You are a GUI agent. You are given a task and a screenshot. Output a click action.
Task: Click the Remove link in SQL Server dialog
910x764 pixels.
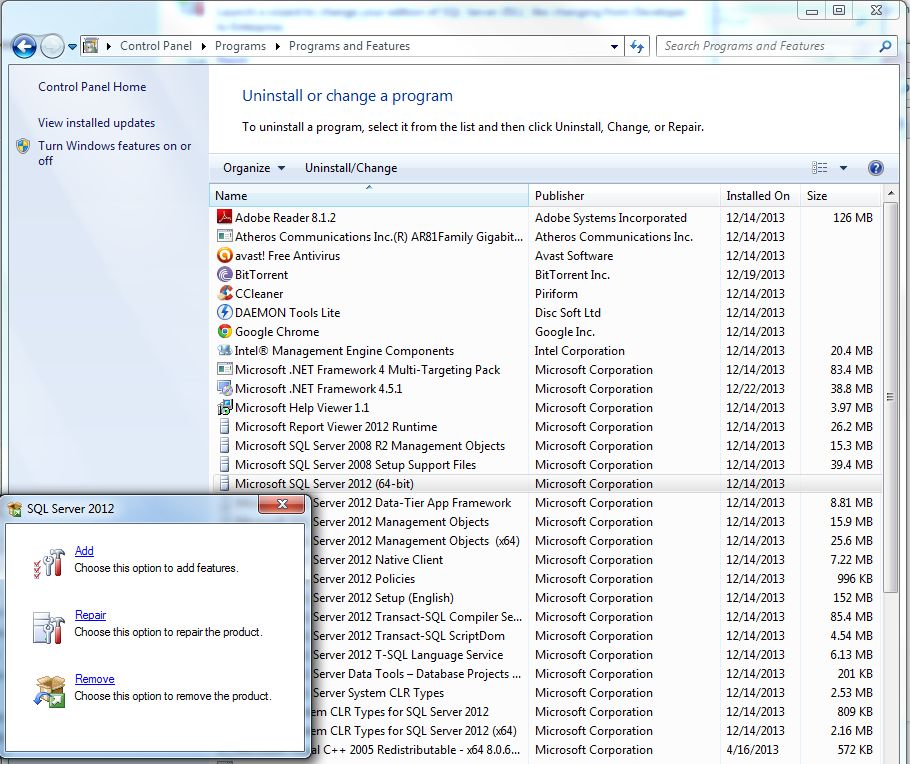point(95,679)
